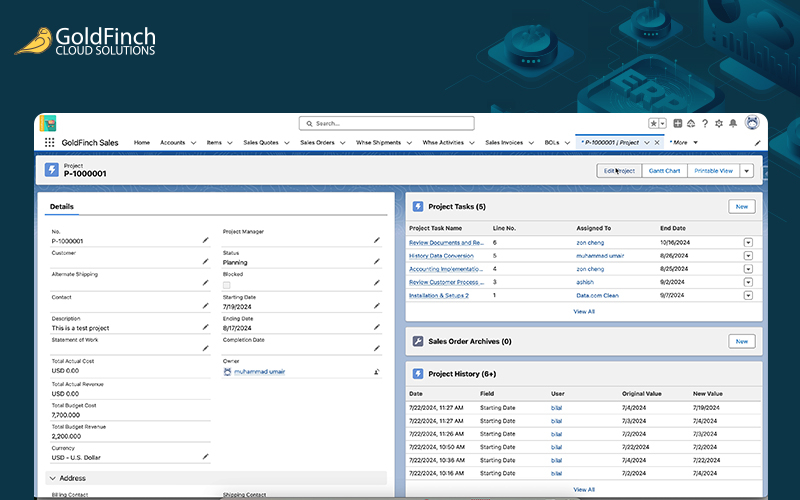Open the Data.com Clean assignee link

[597, 295]
